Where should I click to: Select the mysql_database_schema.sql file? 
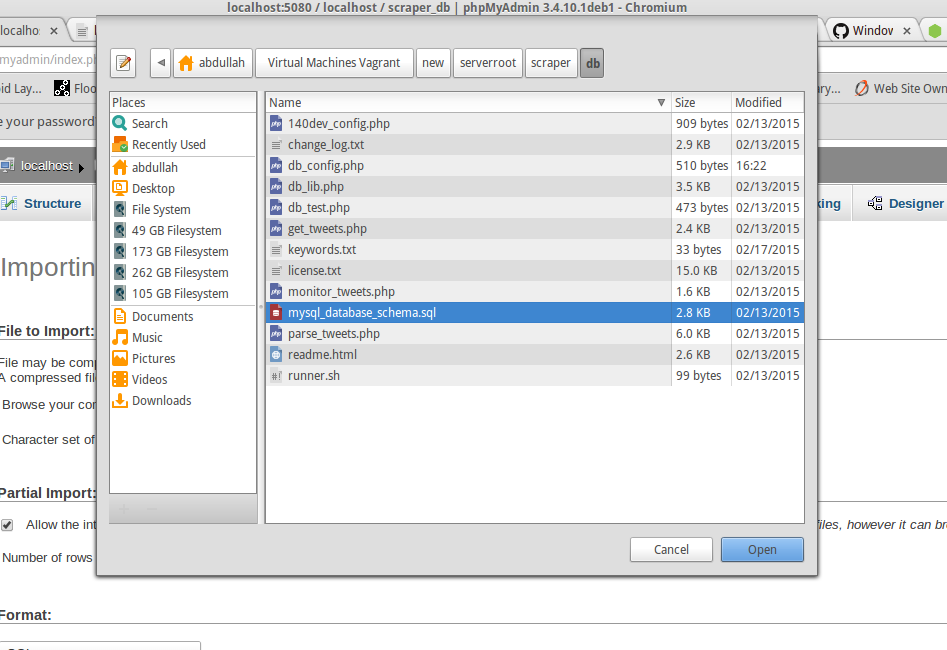click(x=535, y=312)
